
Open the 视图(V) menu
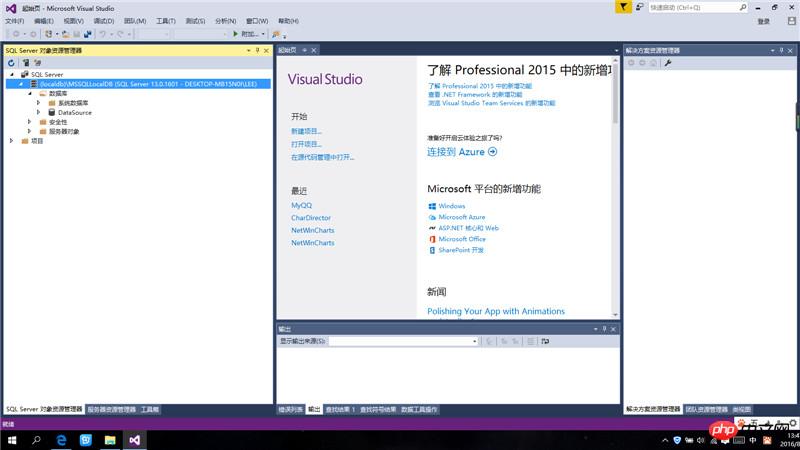pos(73,21)
